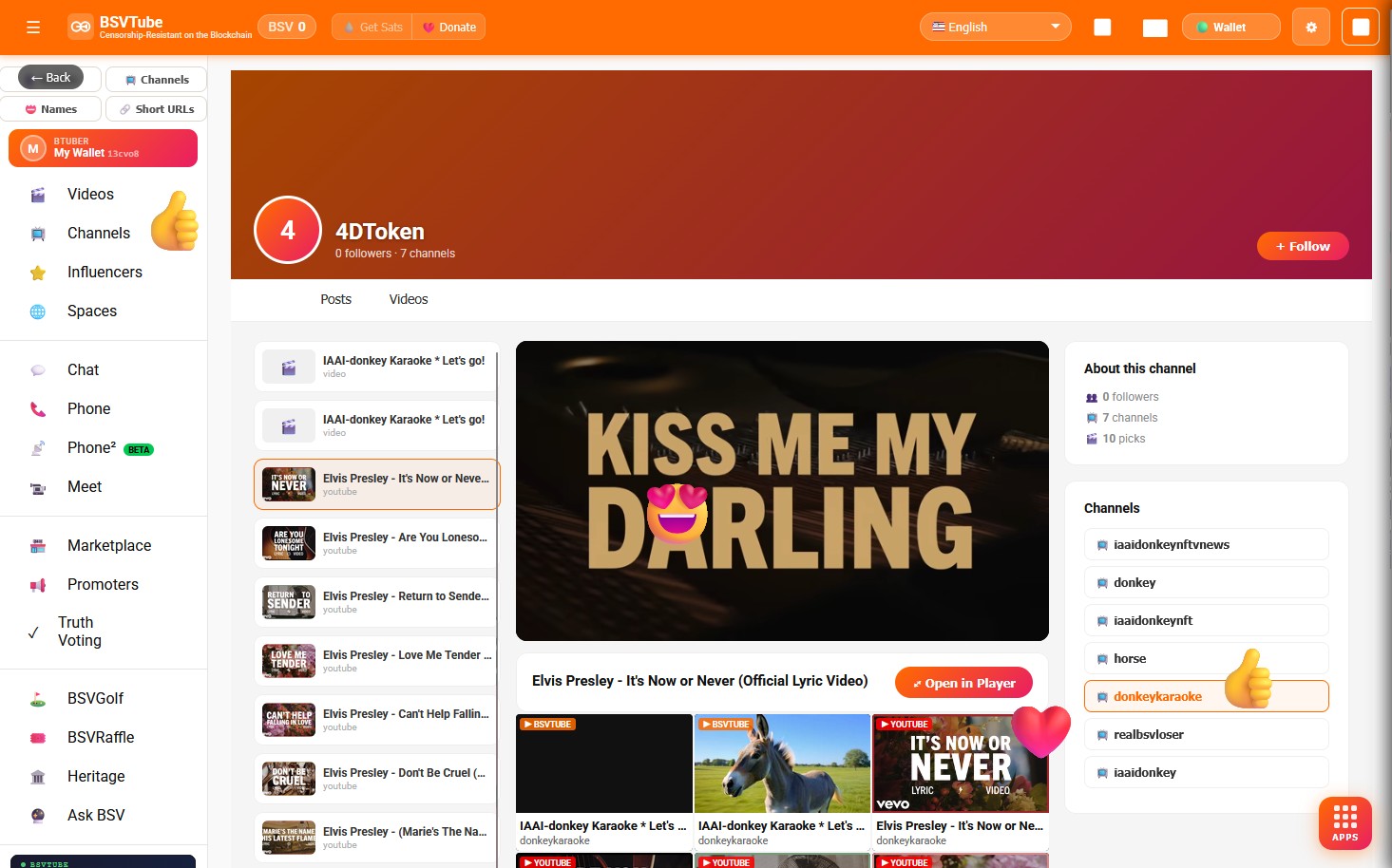Click the BSV 0 balance pill
The height and width of the screenshot is (868, 1392).
(287, 27)
